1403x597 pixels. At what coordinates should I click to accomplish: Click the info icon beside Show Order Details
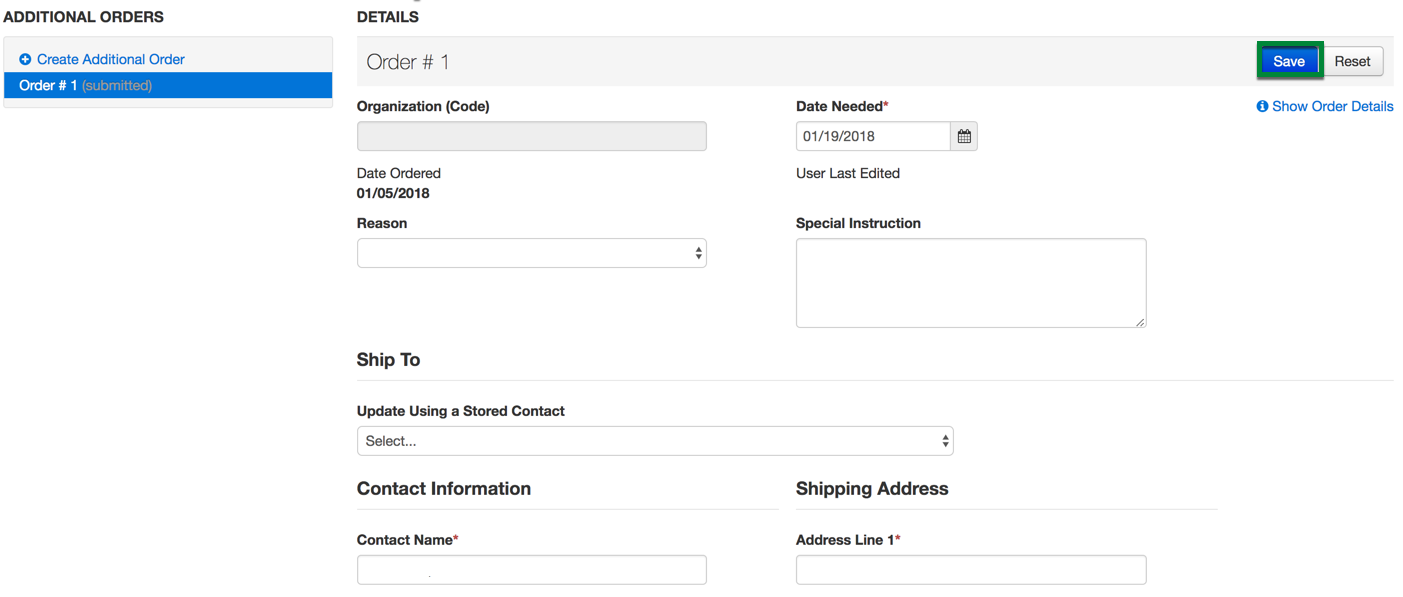point(1262,106)
